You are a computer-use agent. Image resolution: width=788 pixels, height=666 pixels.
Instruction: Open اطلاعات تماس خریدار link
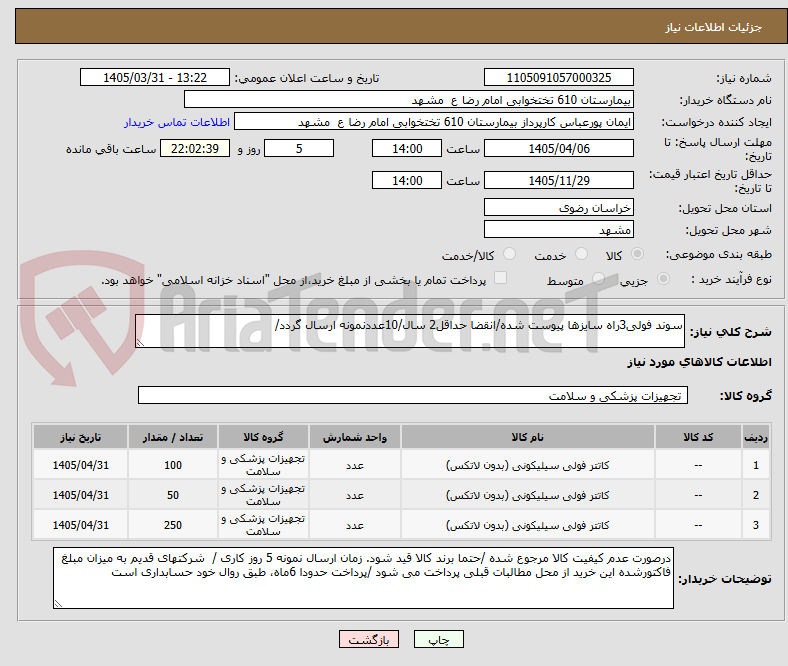tap(177, 122)
